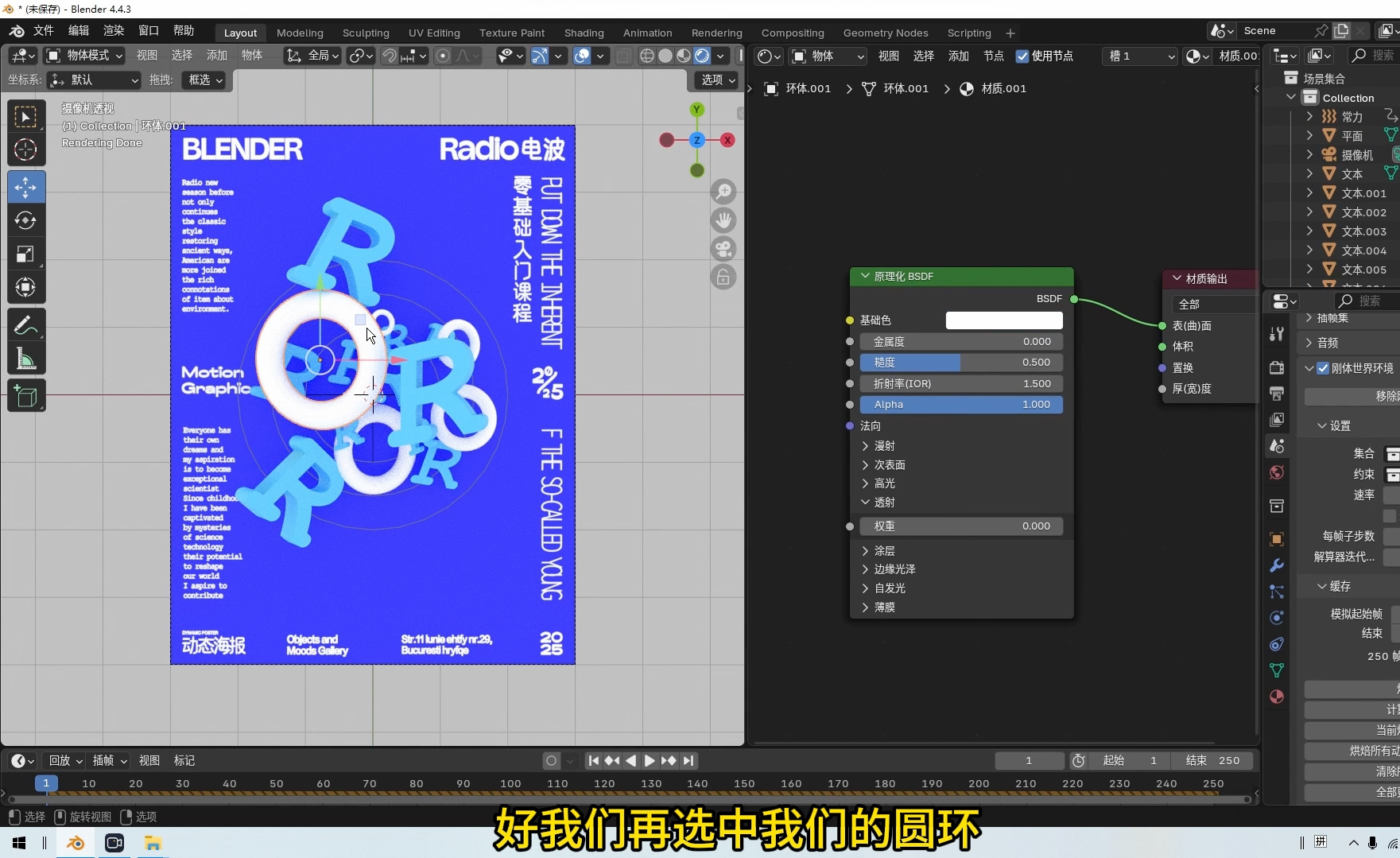Viewport: 1400px width, 858px height.
Task: Select the Box Select tool in the toolbar
Action: coord(26,117)
